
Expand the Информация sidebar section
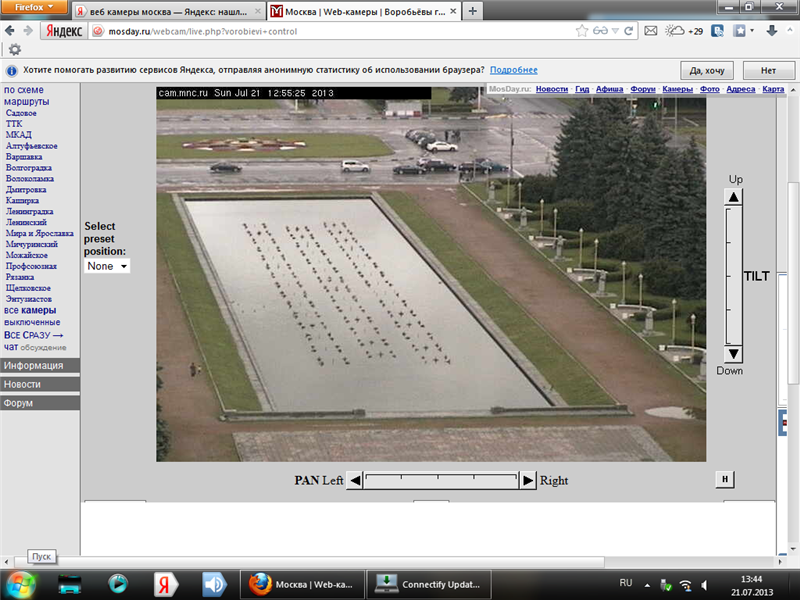click(x=40, y=365)
